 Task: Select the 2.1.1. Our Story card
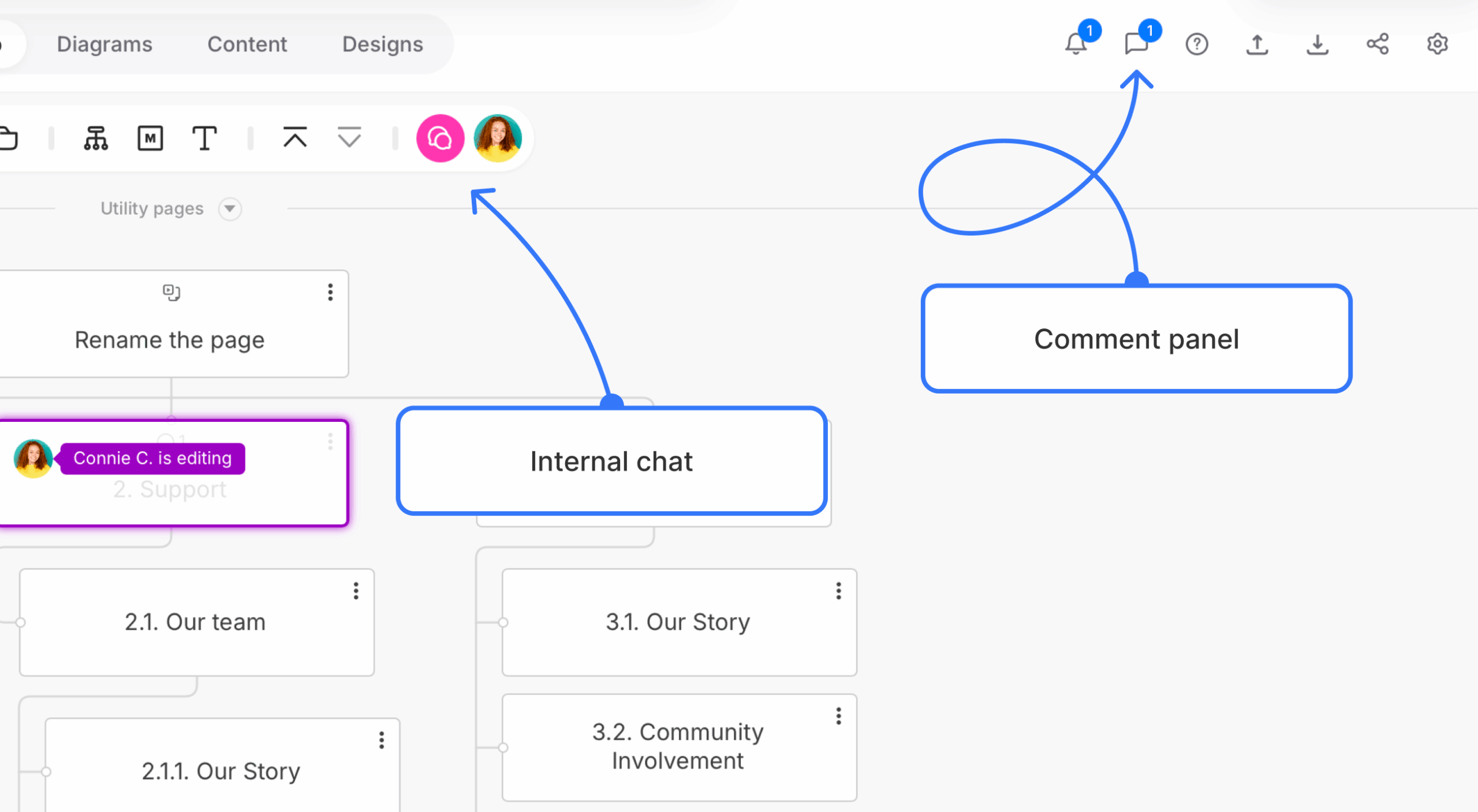click(222, 765)
